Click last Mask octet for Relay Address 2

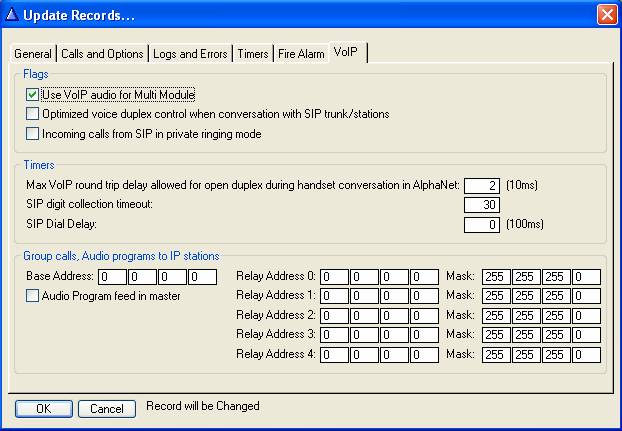coord(586,316)
